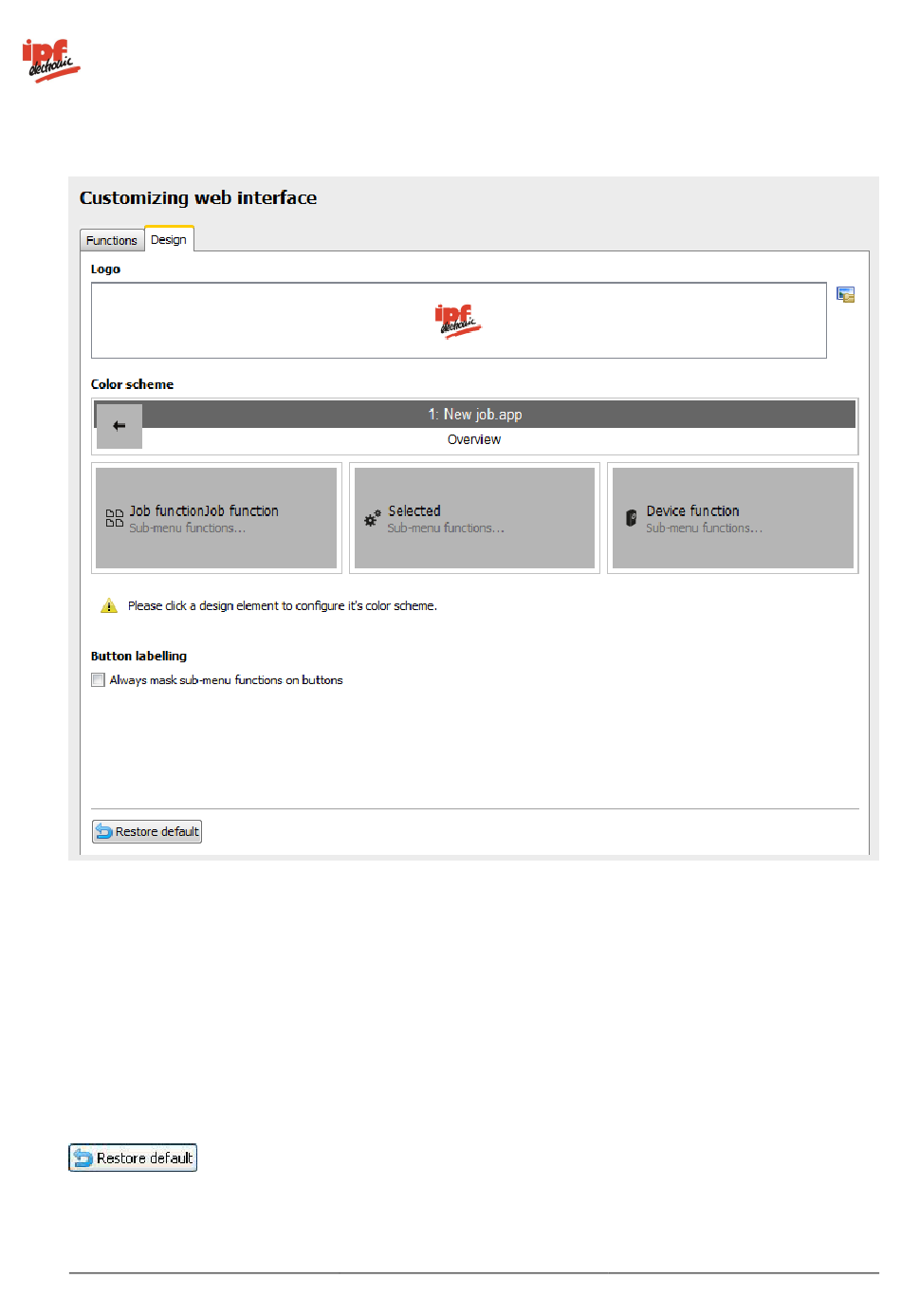This screenshot has width=901, height=1316.
Task: Click the Restore default button below dialog
Action: point(133,1158)
